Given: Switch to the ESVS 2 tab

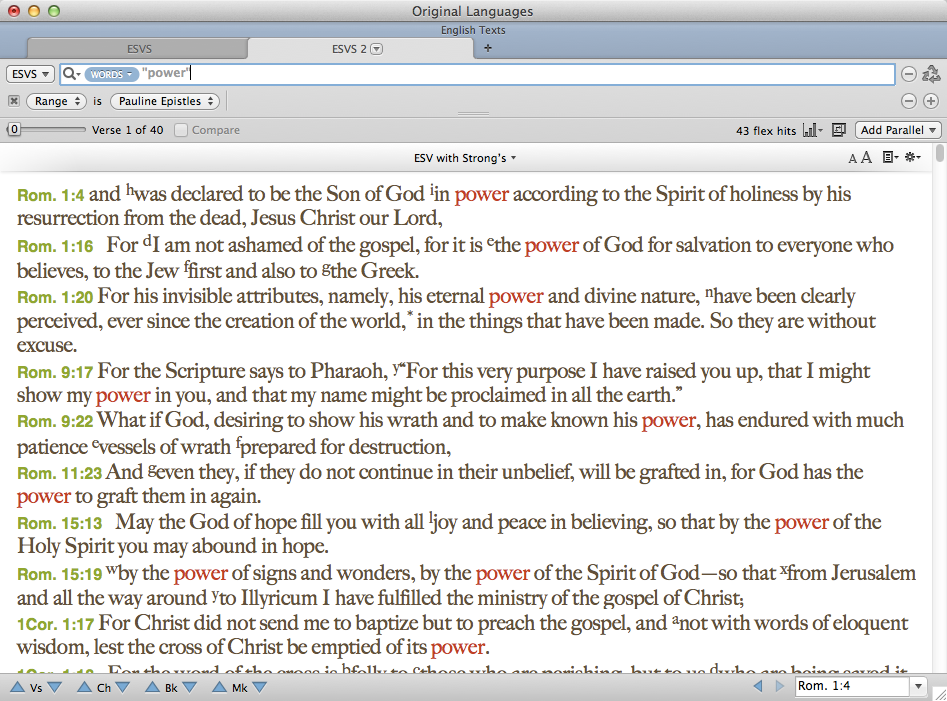Looking at the screenshot, I should coord(359,49).
